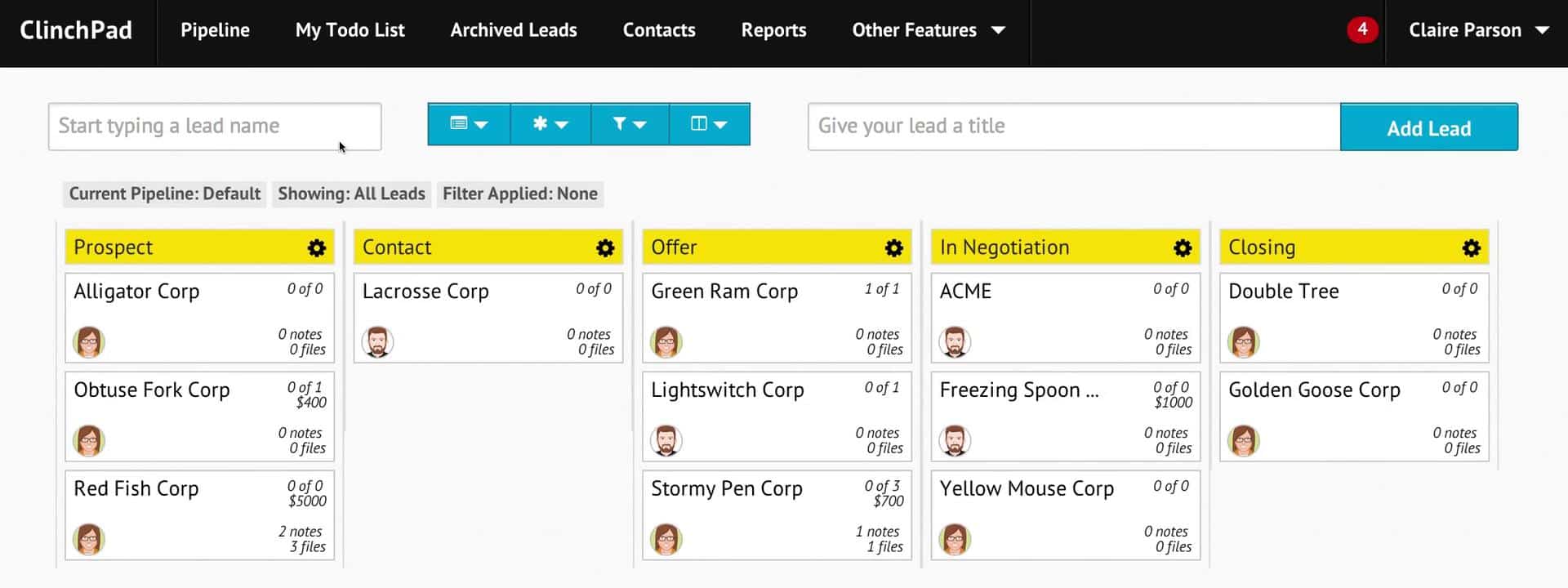This screenshot has height=588, width=1568.
Task: Expand the Other Features menu
Action: [929, 30]
